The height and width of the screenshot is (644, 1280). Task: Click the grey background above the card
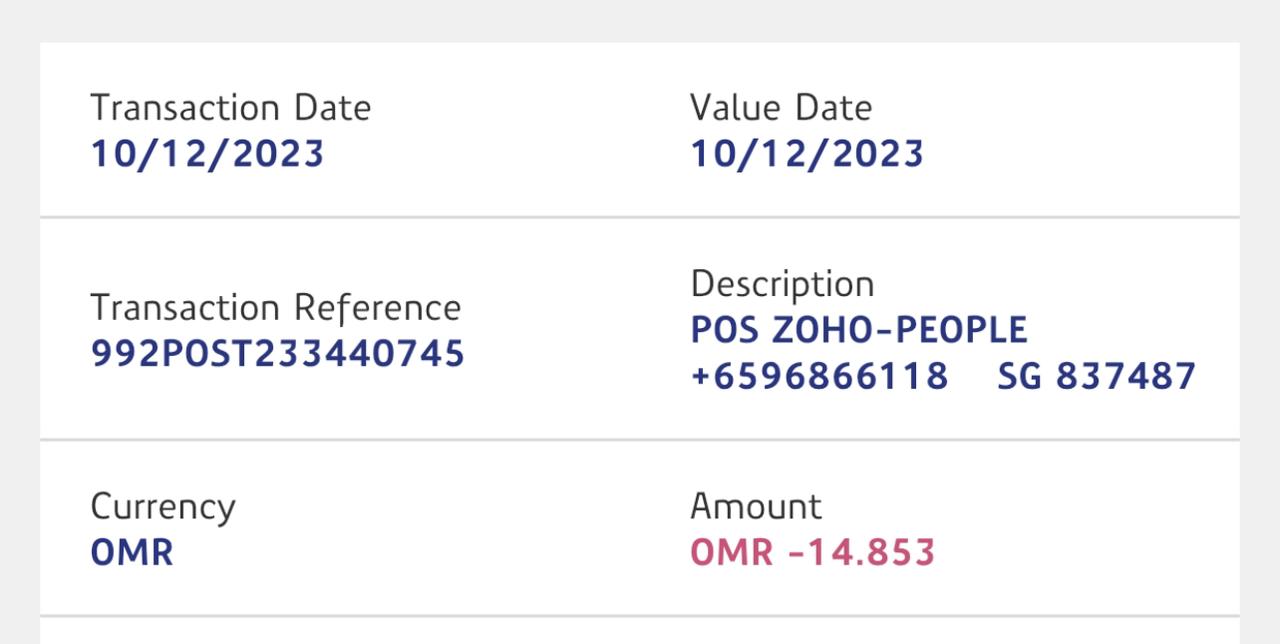[x=640, y=20]
